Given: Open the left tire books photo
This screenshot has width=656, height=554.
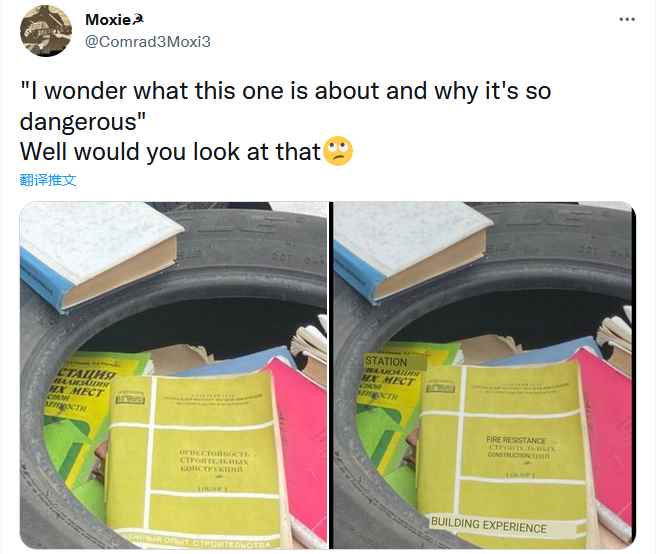Looking at the screenshot, I should pyautogui.click(x=174, y=375).
